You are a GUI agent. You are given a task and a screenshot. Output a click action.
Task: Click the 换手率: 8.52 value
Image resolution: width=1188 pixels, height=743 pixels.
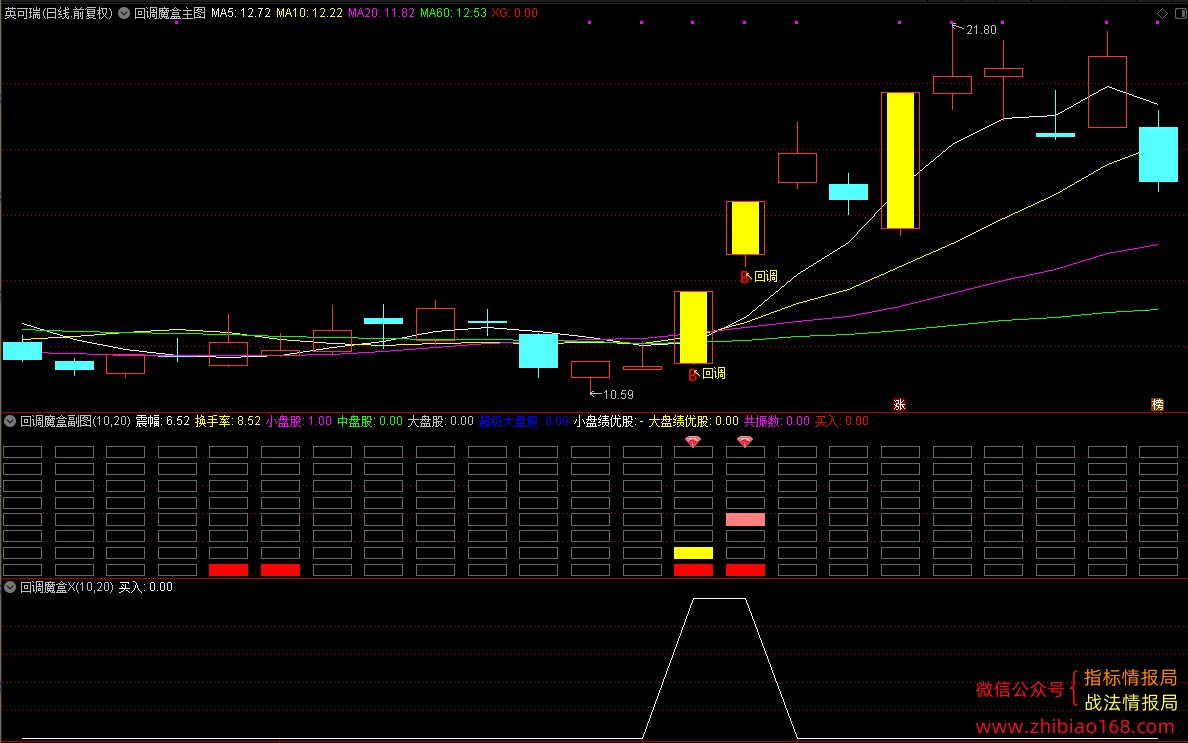(227, 421)
